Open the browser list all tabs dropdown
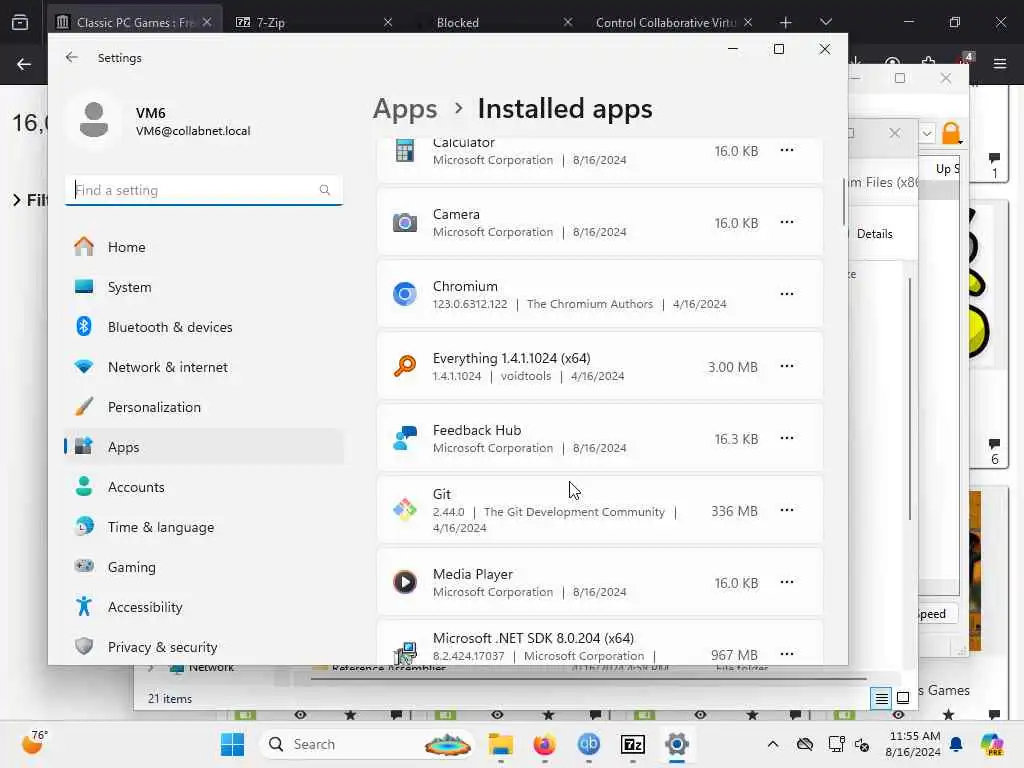The image size is (1024, 768). [825, 22]
